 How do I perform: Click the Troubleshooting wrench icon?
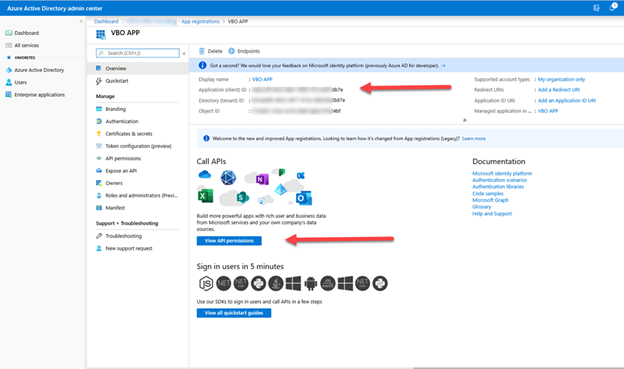tap(99, 236)
